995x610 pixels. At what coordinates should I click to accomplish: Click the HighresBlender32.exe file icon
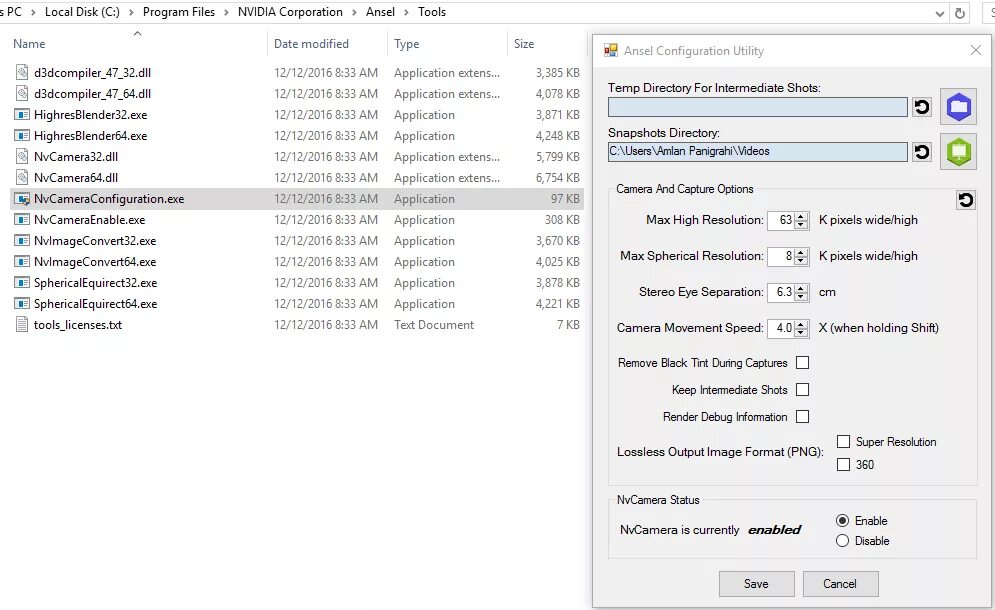(x=22, y=115)
